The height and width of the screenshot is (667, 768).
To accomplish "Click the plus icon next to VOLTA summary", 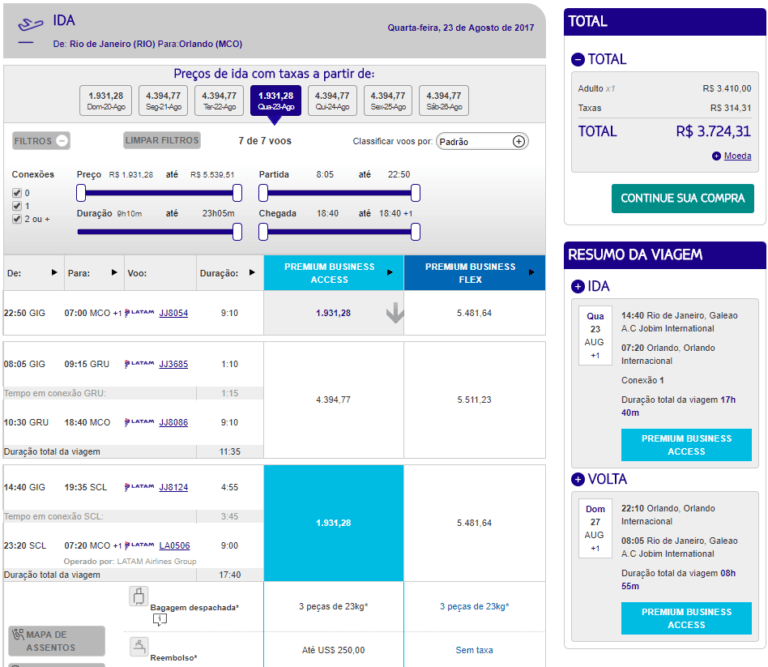I will click(577, 477).
